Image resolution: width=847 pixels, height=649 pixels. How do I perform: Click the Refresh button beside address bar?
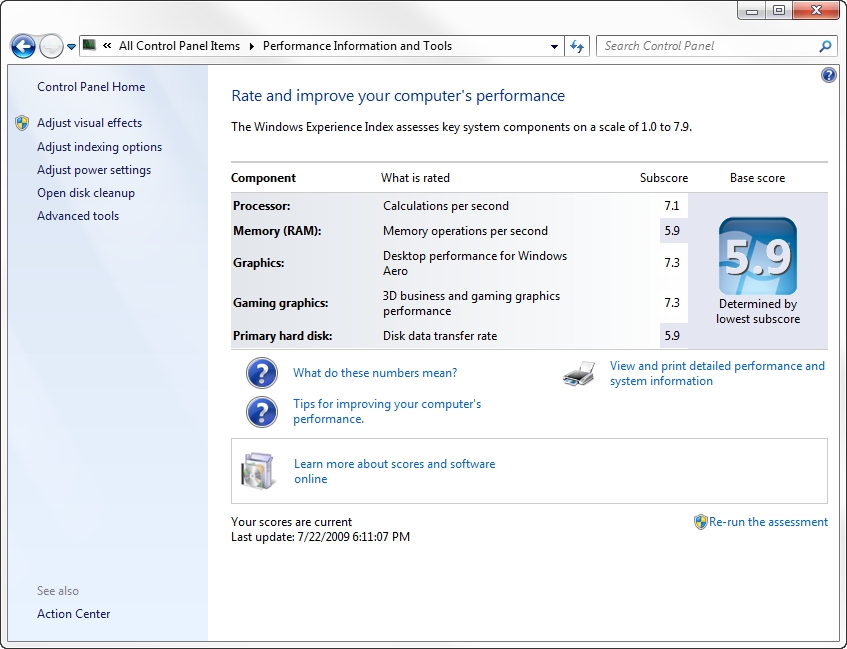coord(577,46)
